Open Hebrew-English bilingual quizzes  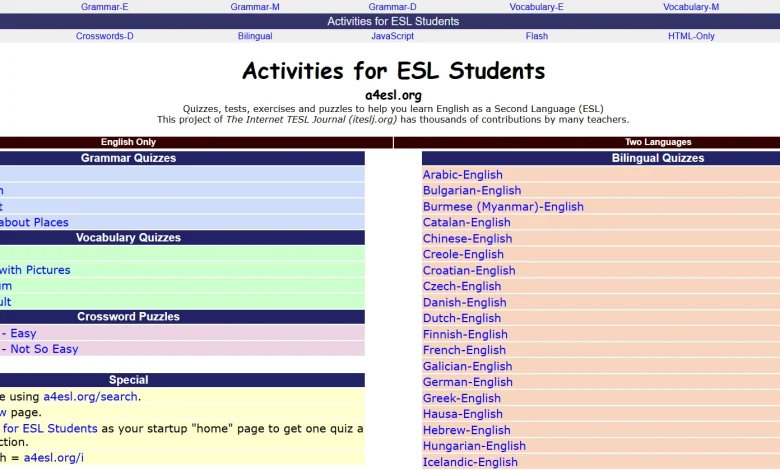pyautogui.click(x=467, y=430)
